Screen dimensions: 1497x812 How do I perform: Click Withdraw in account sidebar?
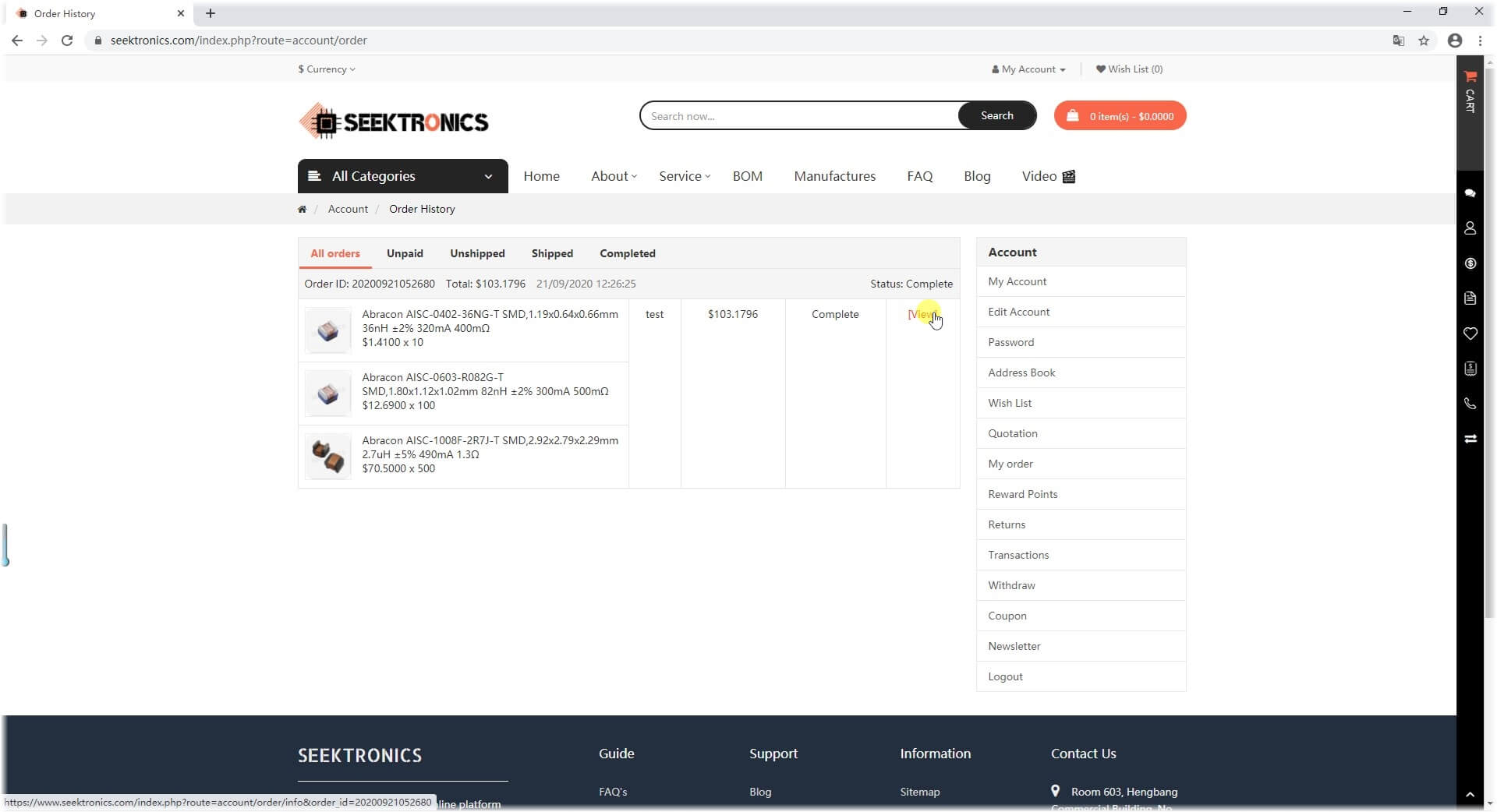click(x=1081, y=585)
